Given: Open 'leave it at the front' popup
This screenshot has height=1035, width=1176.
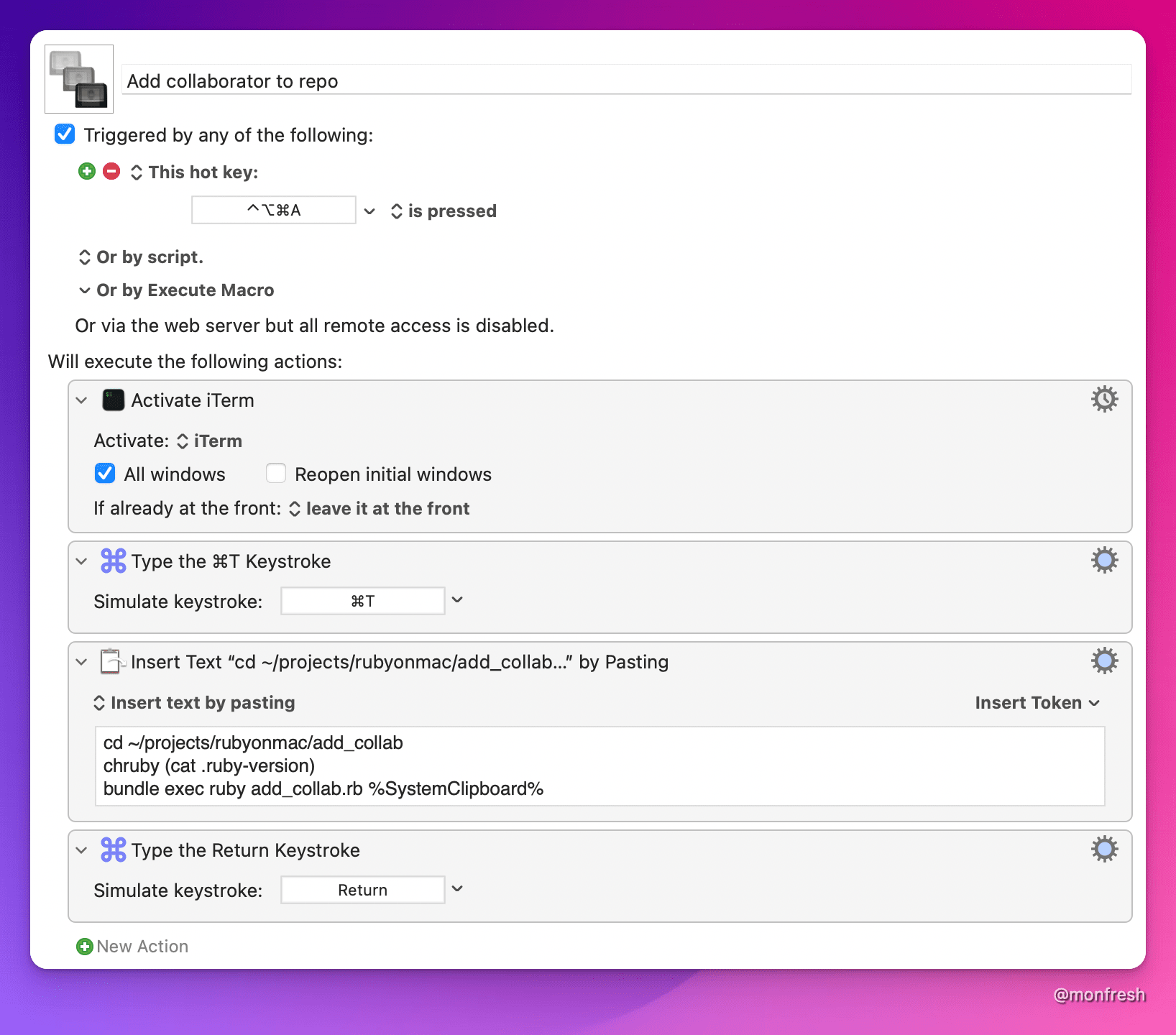Looking at the screenshot, I should 380,509.
